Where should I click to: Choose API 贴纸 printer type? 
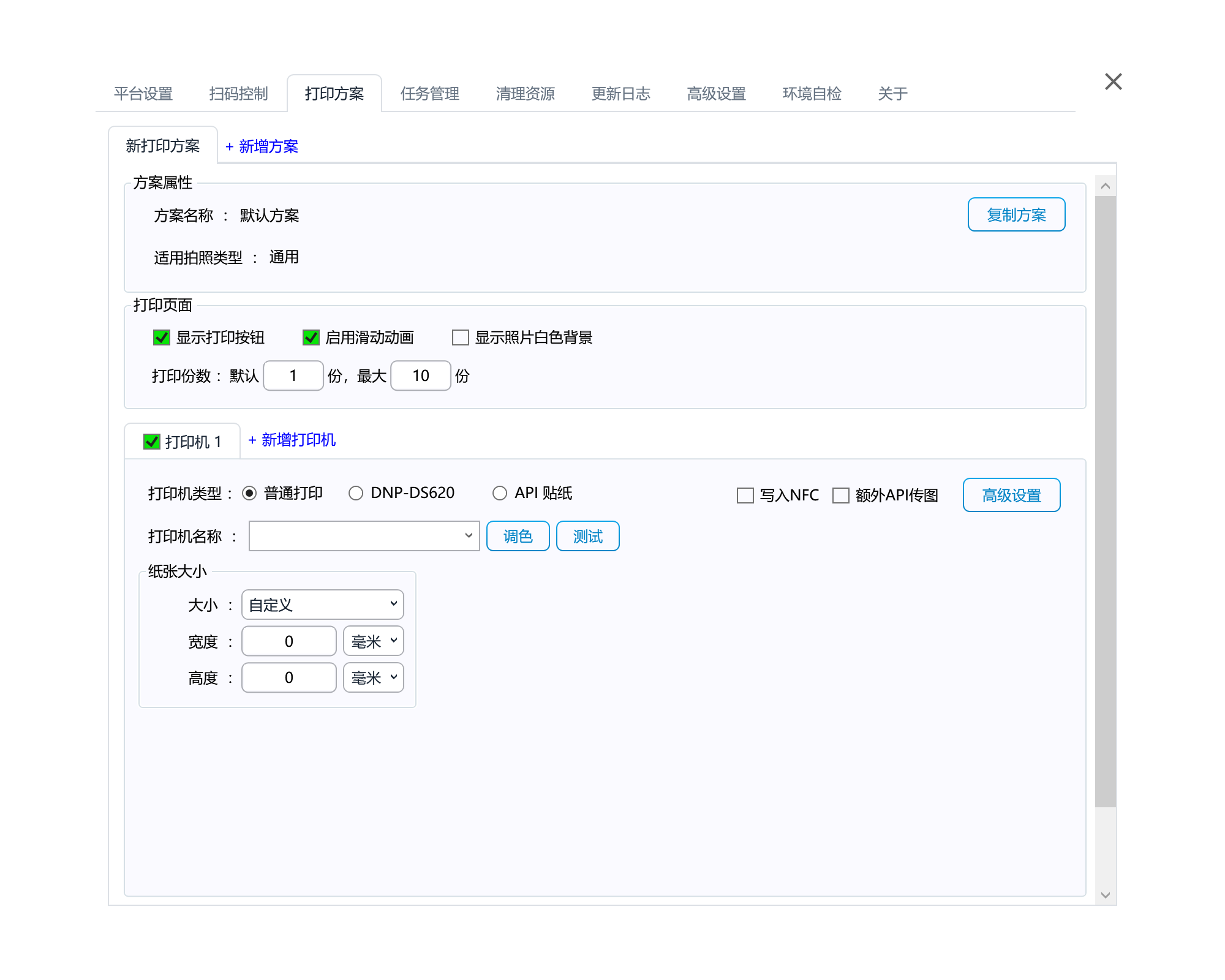click(x=500, y=493)
